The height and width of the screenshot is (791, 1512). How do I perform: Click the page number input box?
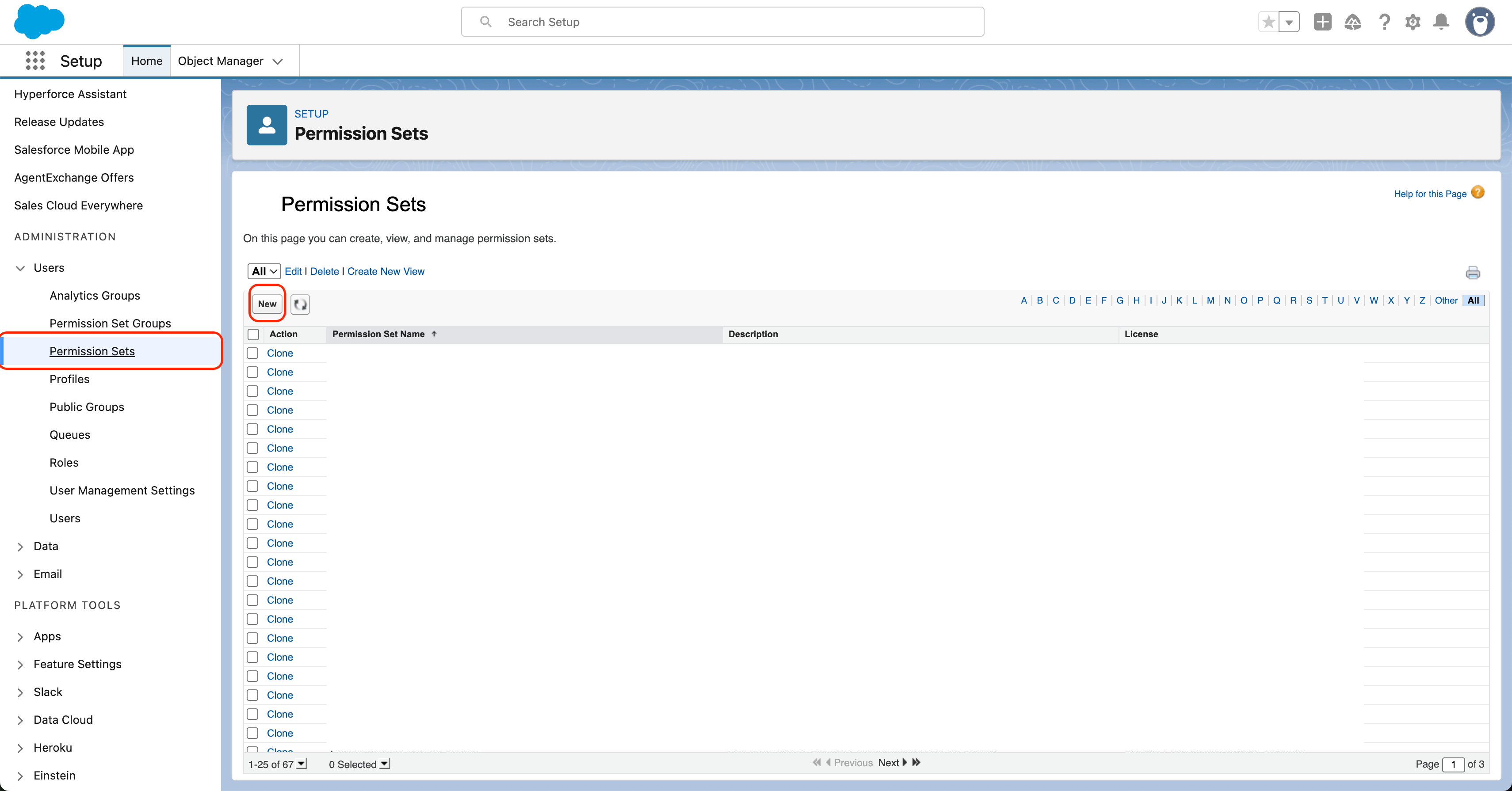[x=1453, y=764]
